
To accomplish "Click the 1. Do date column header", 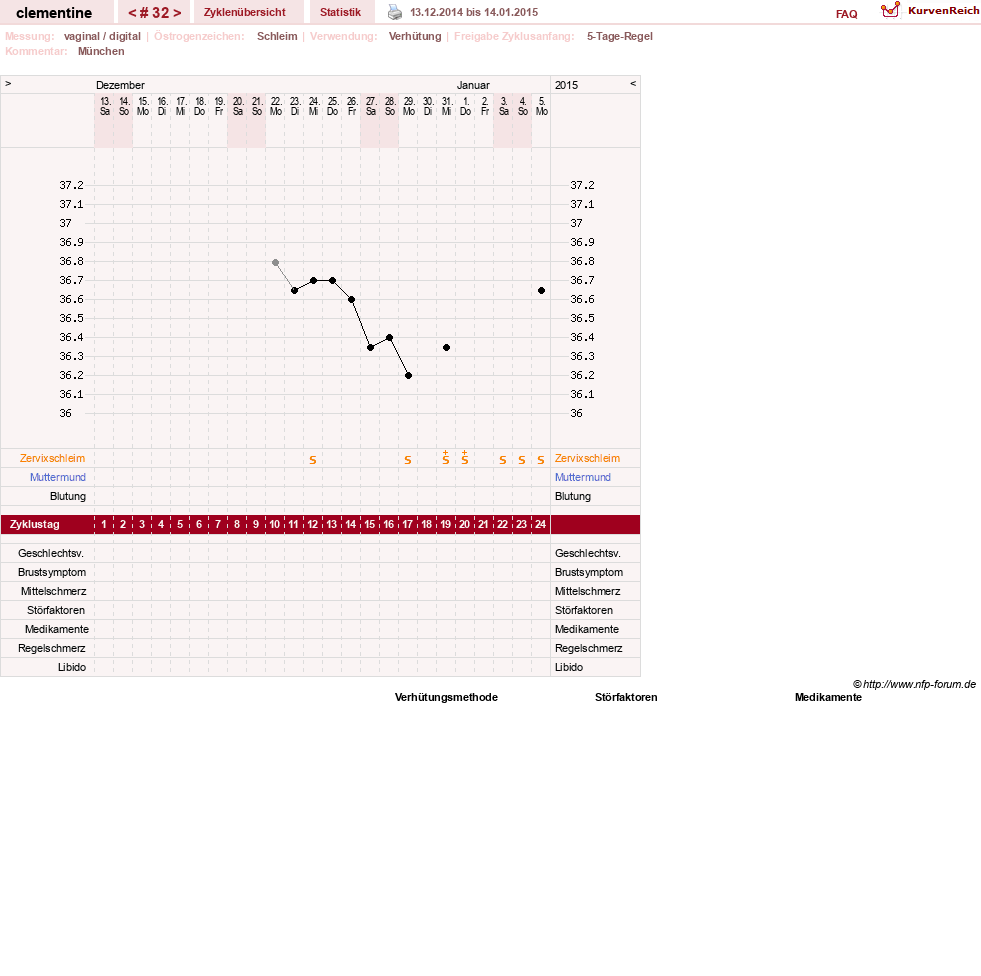I will click(465, 106).
